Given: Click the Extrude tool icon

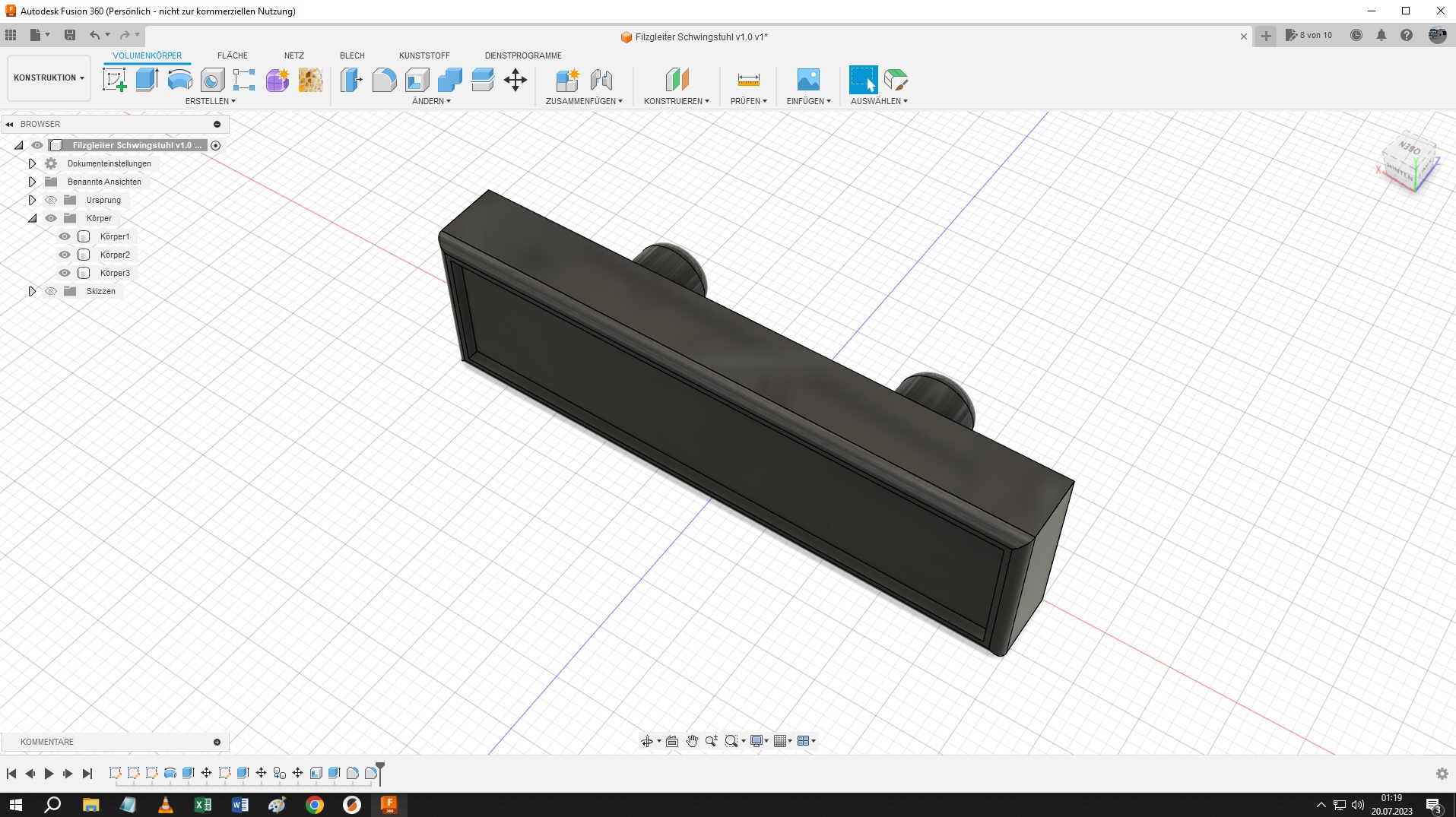Looking at the screenshot, I should click(x=147, y=80).
